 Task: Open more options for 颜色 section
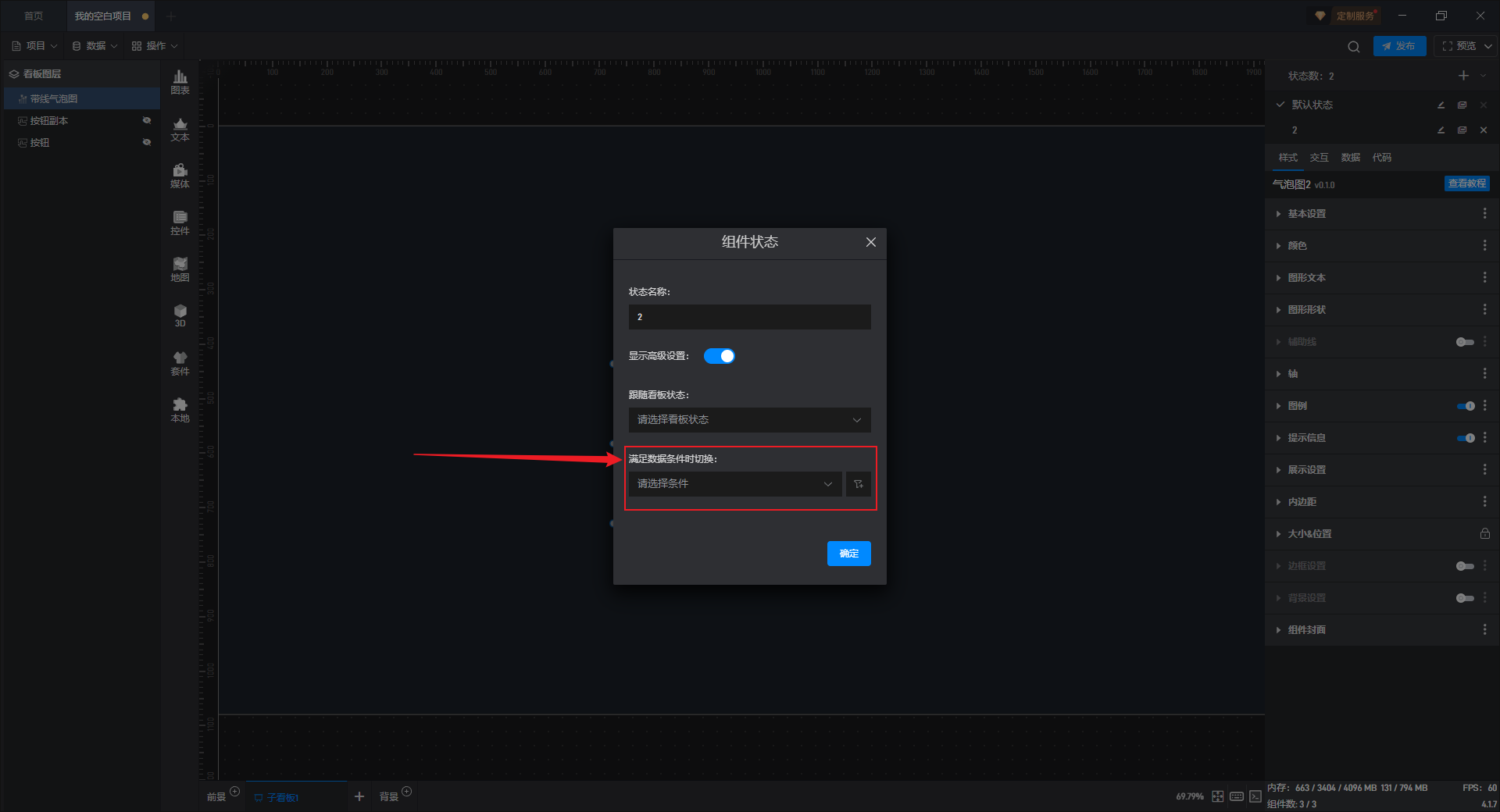(1484, 246)
